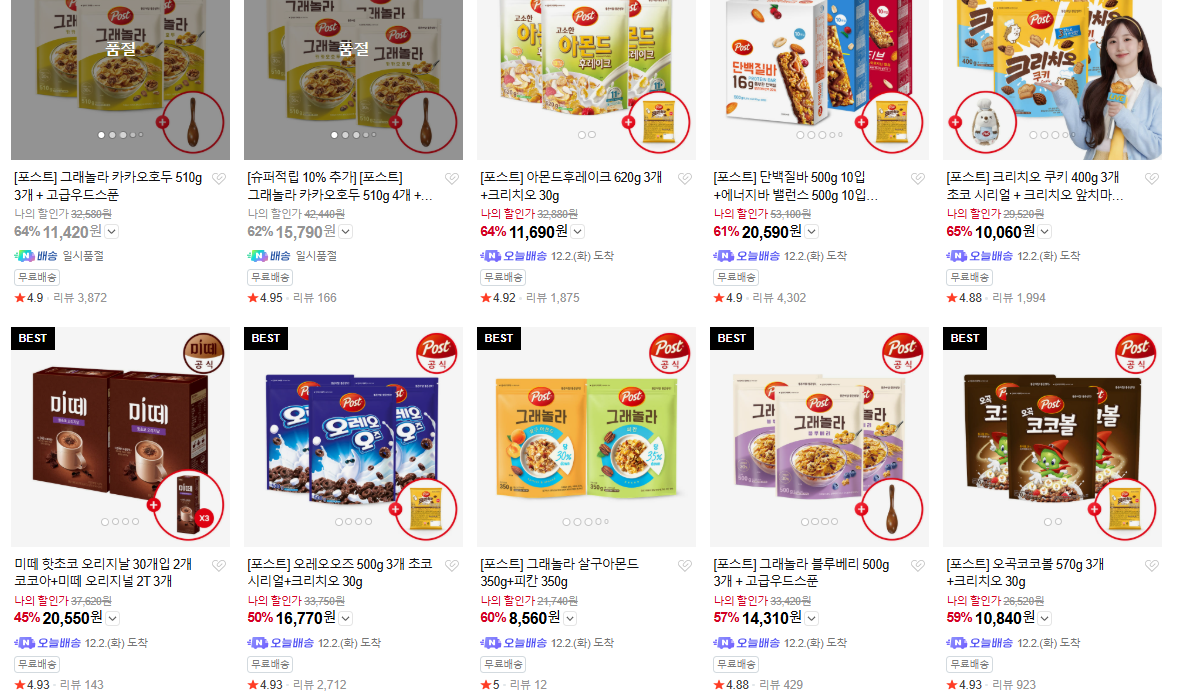The image size is (1188, 698).
Task: Click the bonus gift circle on the 오곡코코볼 image
Action: click(1125, 509)
